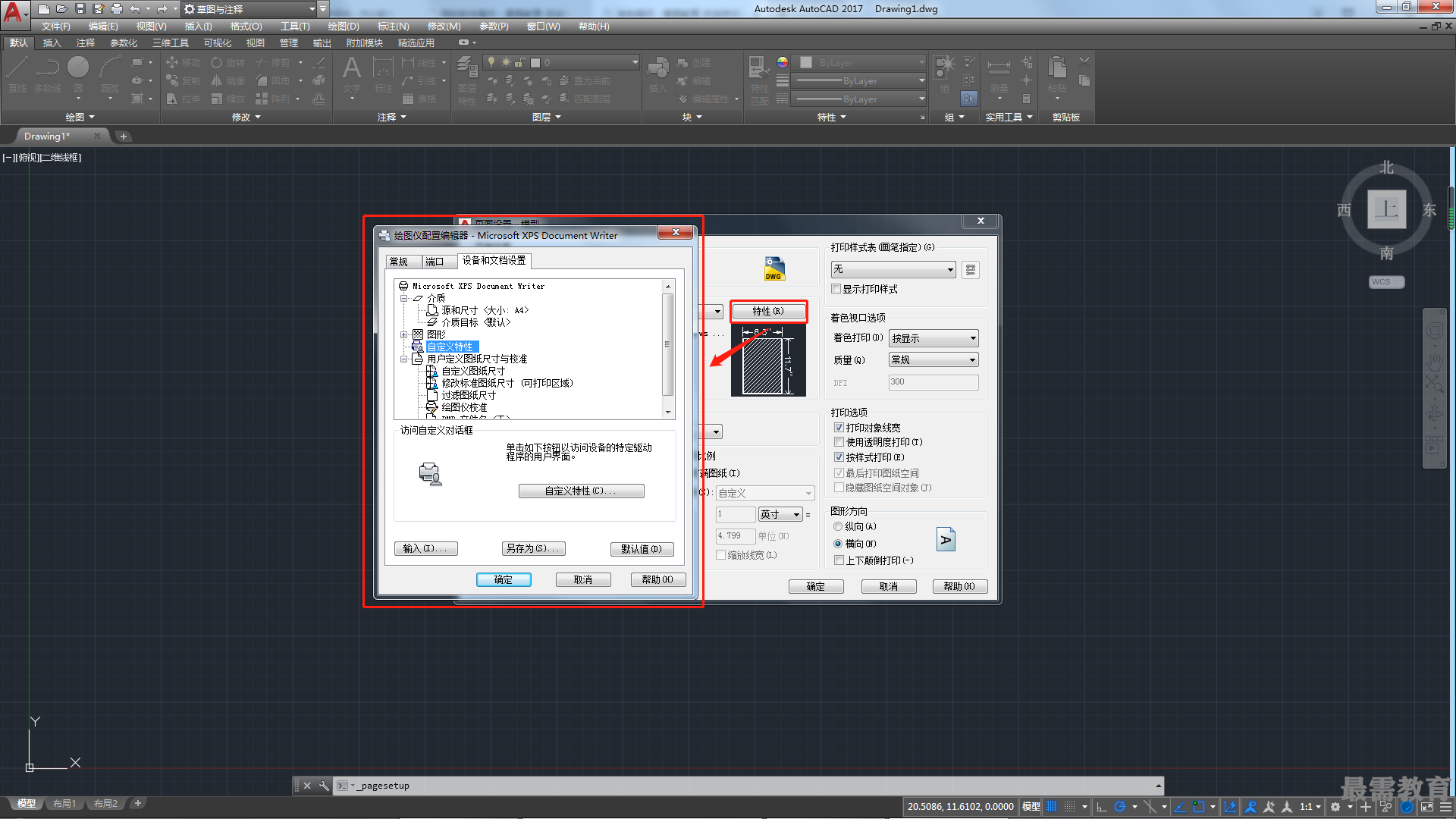Click layer 0 color swatch in layer dropdown
Image resolution: width=1456 pixels, height=819 pixels.
point(535,62)
